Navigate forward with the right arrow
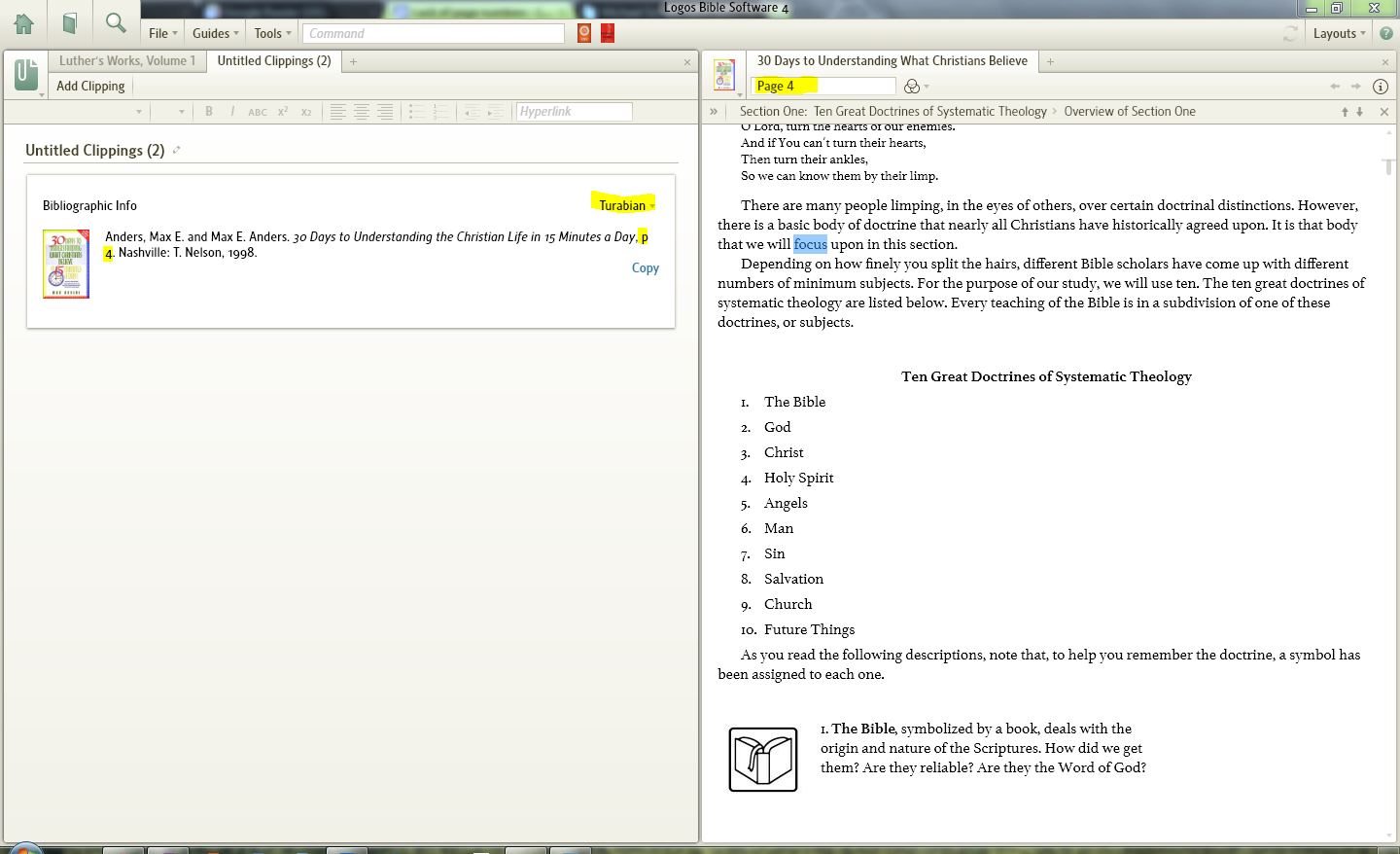This screenshot has width=1400, height=854. pyautogui.click(x=1356, y=86)
